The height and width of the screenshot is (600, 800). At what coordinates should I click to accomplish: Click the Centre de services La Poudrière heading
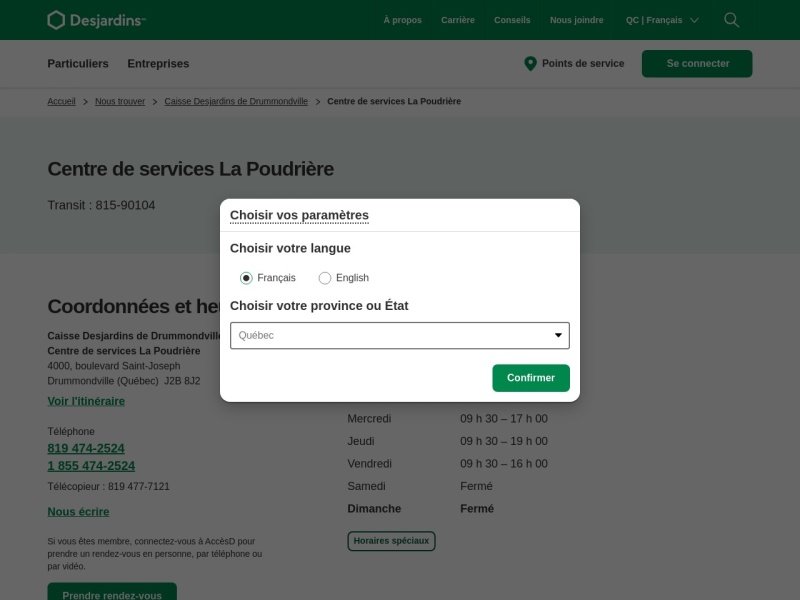coord(191,169)
